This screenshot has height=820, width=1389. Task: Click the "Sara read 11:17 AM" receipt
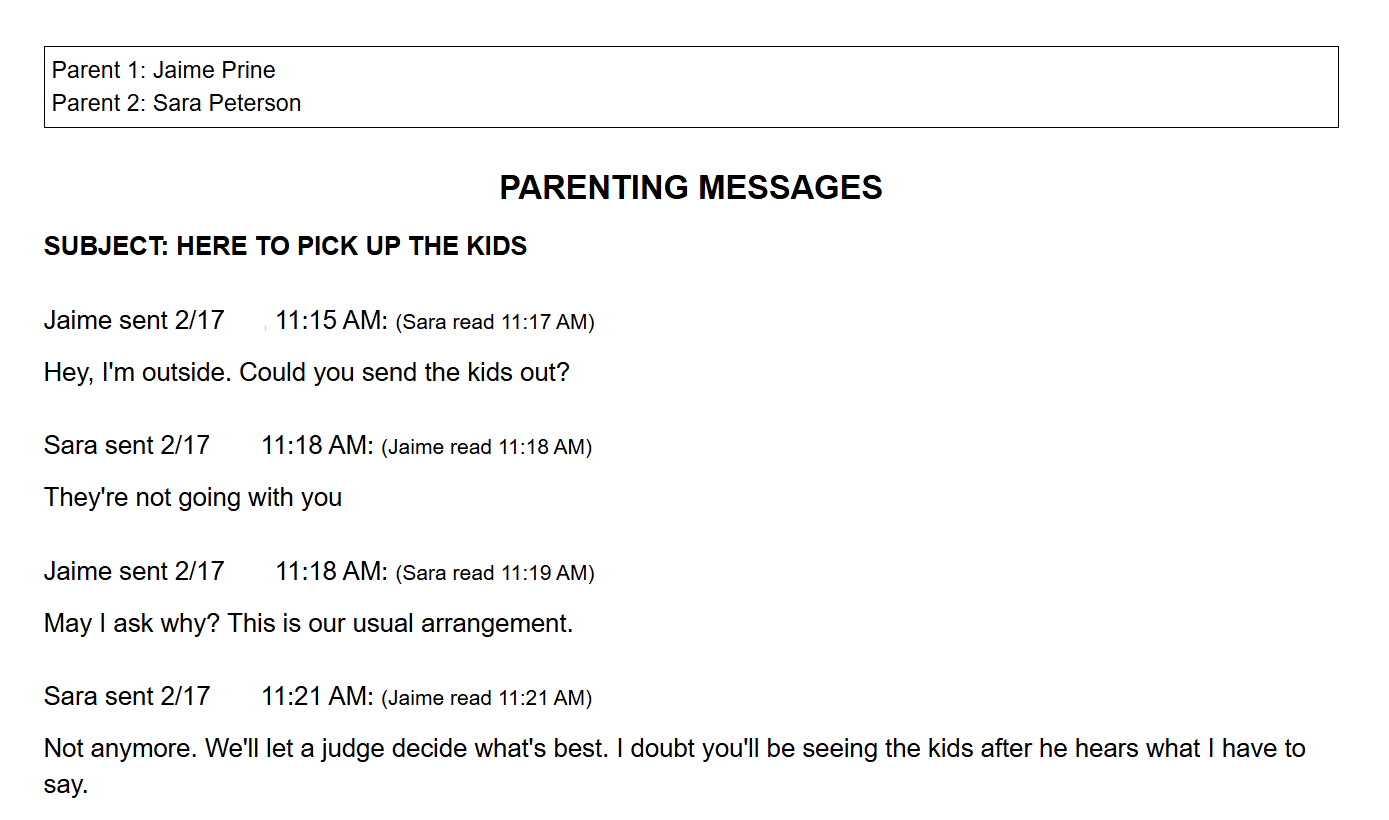point(495,322)
